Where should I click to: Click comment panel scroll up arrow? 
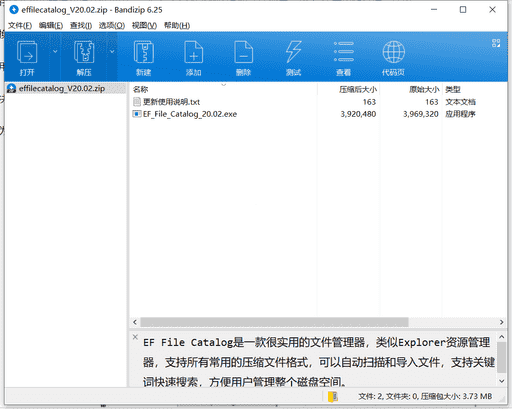click(x=501, y=337)
